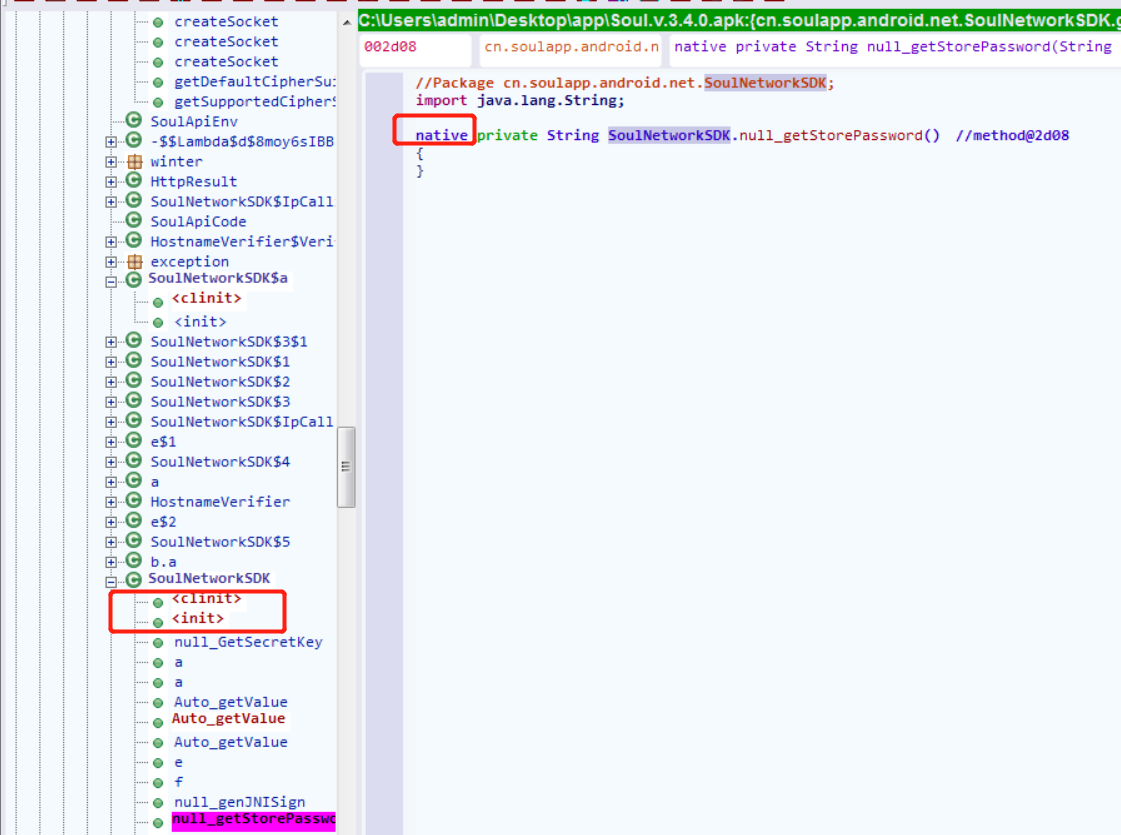Expand the SoulNetworkSDK$3$1 node
Viewport: 1121px width, 835px height.
point(111,342)
